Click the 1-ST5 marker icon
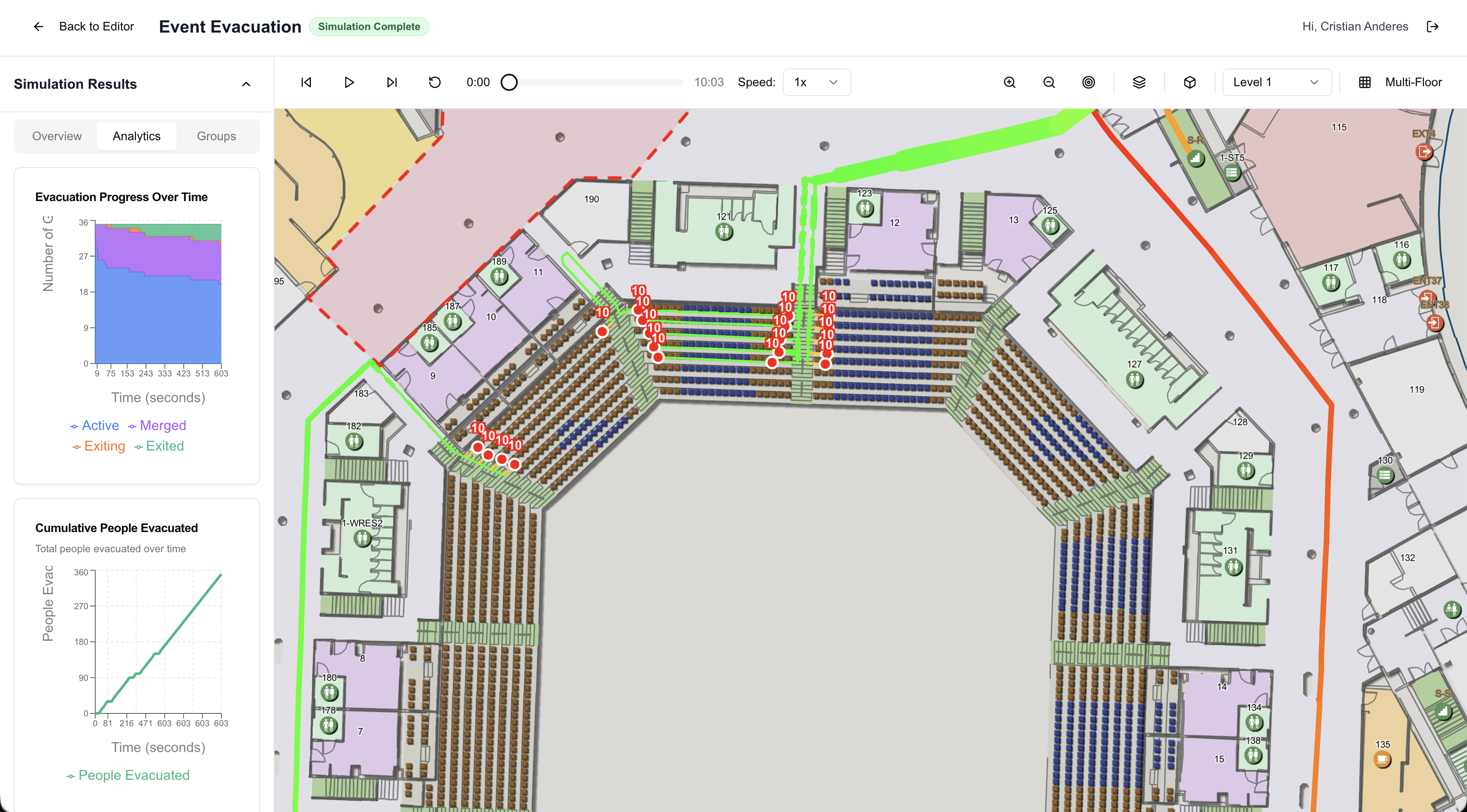This screenshot has height=812, width=1467. click(1232, 172)
